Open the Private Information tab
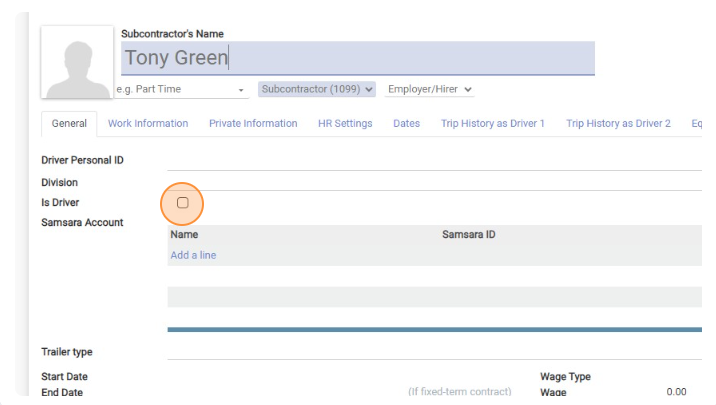 253,124
